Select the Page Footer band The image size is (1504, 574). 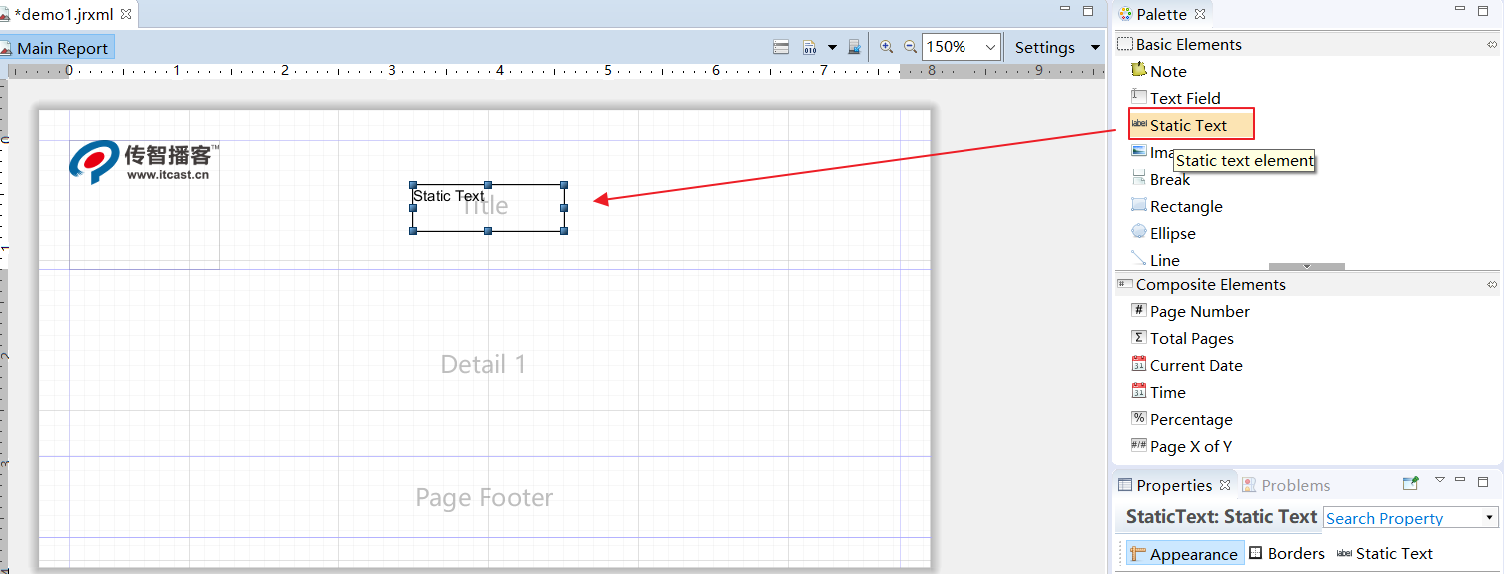point(484,497)
